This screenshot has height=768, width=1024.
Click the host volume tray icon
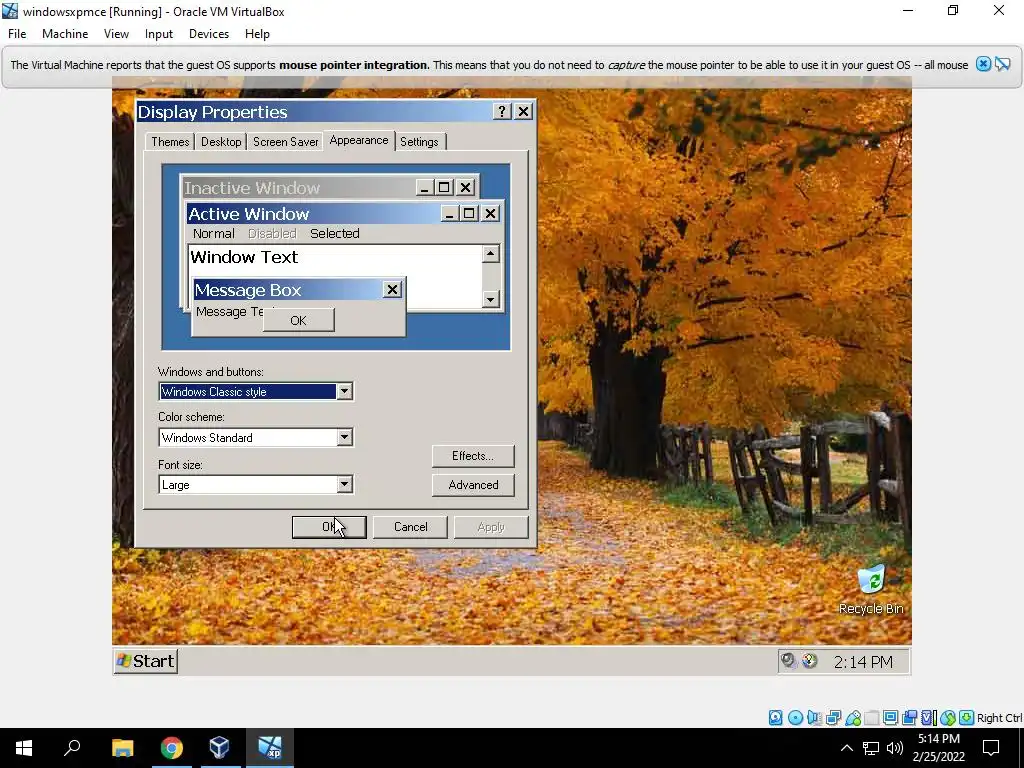(x=895, y=748)
